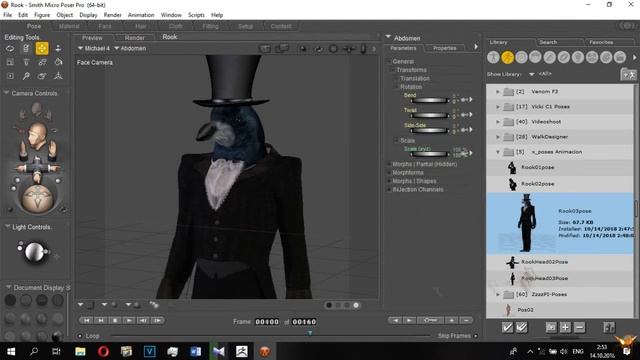Image resolution: width=640 pixels, height=360 pixels.
Task: Select the Grouping tool
Action: (10, 76)
